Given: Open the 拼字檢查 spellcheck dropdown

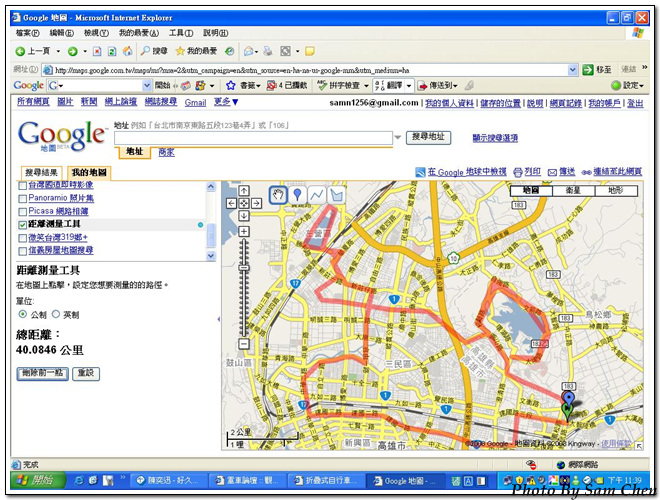Looking at the screenshot, I should click(x=366, y=86).
